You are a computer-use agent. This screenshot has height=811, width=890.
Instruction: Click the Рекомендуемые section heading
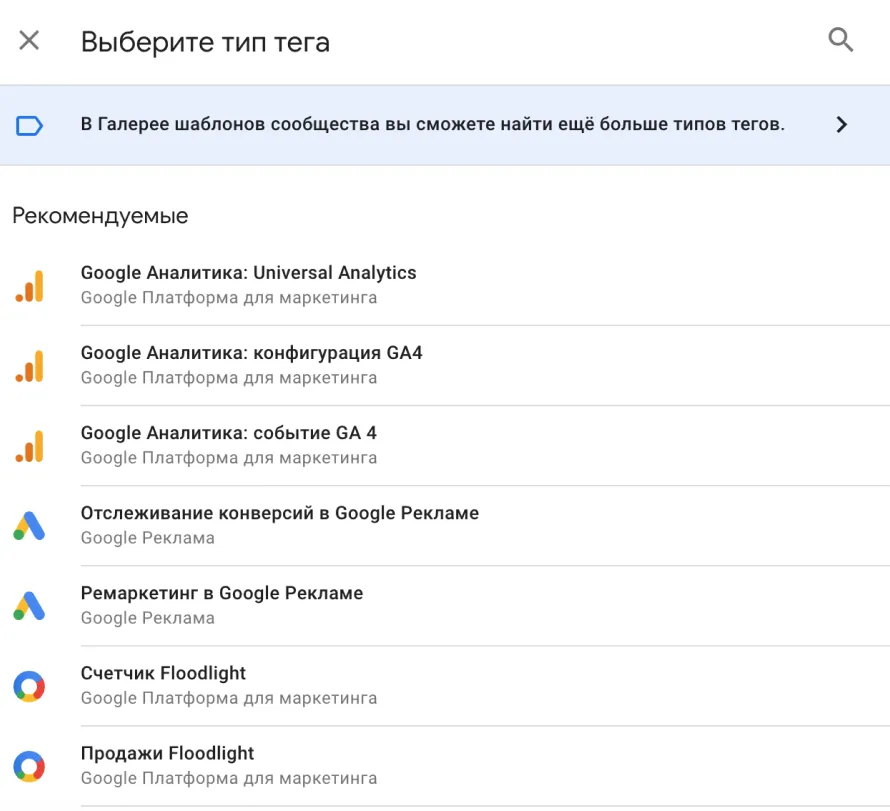click(x=100, y=216)
